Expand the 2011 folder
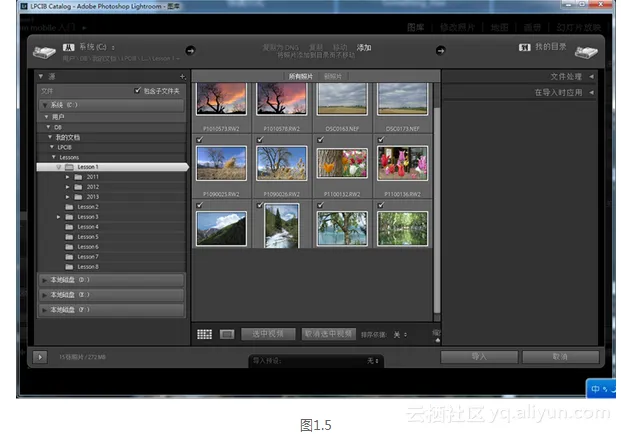621x434 pixels. point(67,177)
